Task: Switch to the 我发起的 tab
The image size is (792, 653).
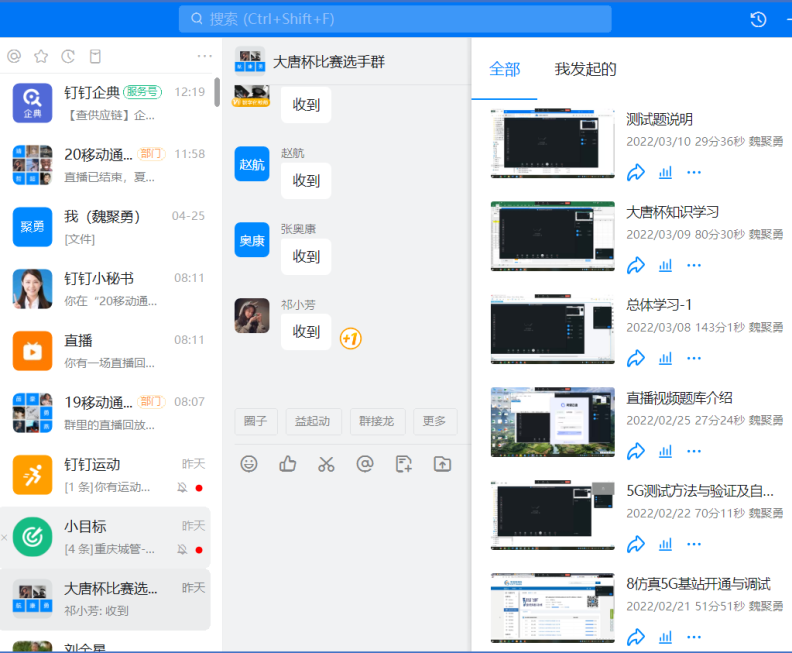Action: point(585,69)
